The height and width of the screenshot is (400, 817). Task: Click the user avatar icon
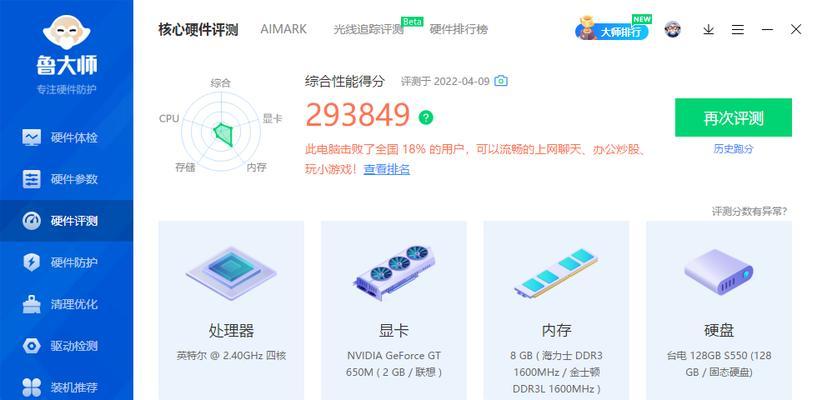673,29
